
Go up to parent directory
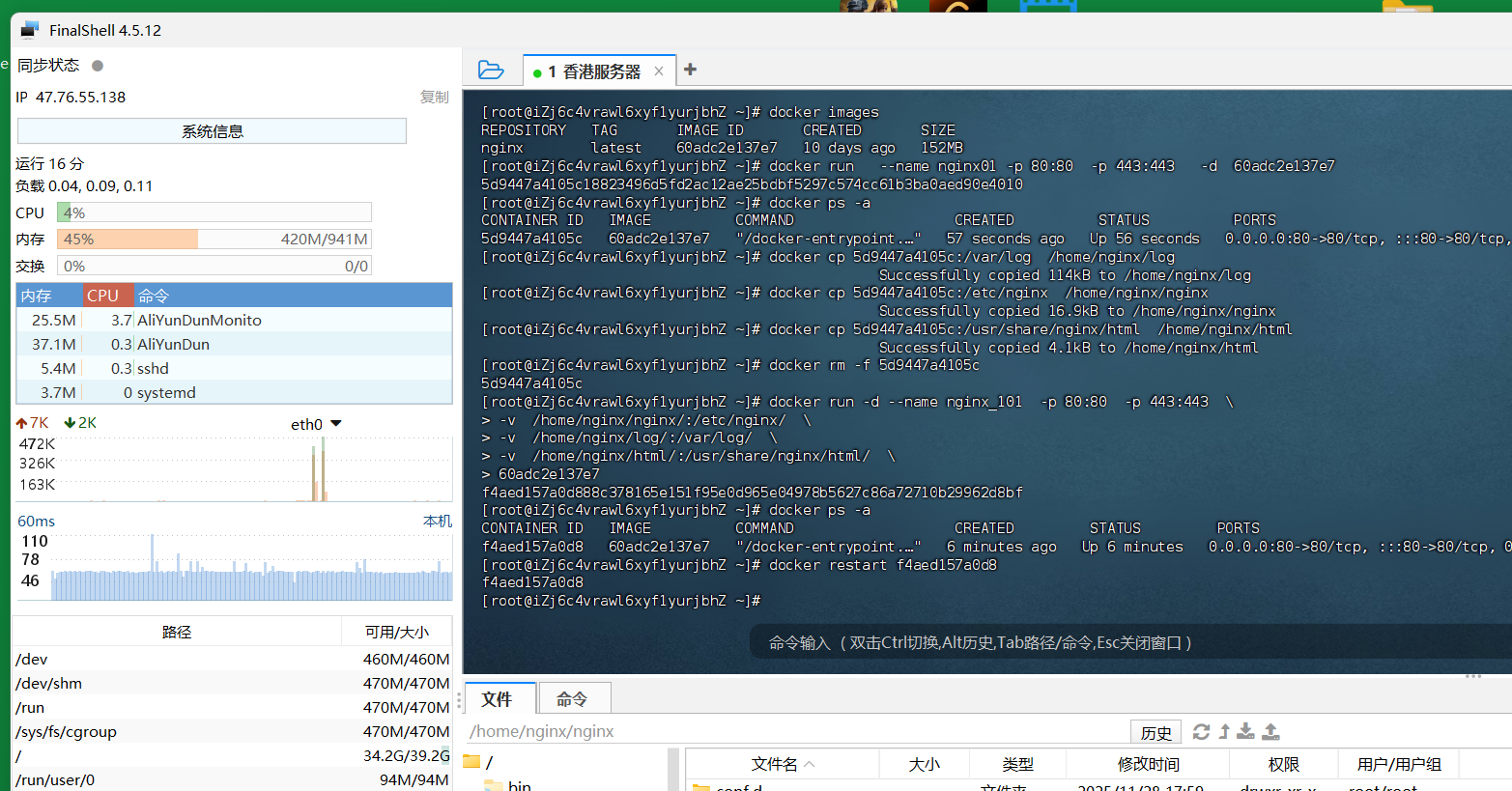(x=1224, y=732)
